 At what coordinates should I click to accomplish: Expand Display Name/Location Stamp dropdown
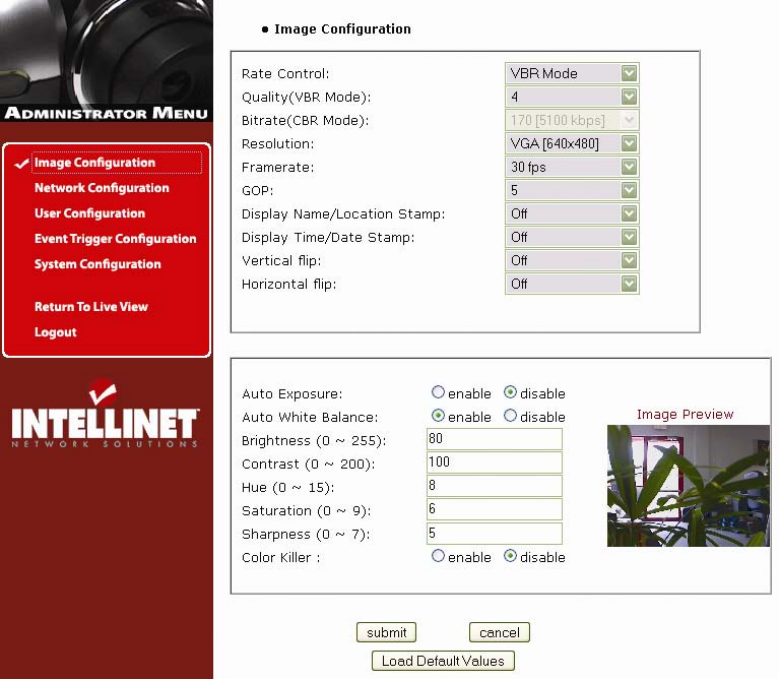pyautogui.click(x=572, y=214)
